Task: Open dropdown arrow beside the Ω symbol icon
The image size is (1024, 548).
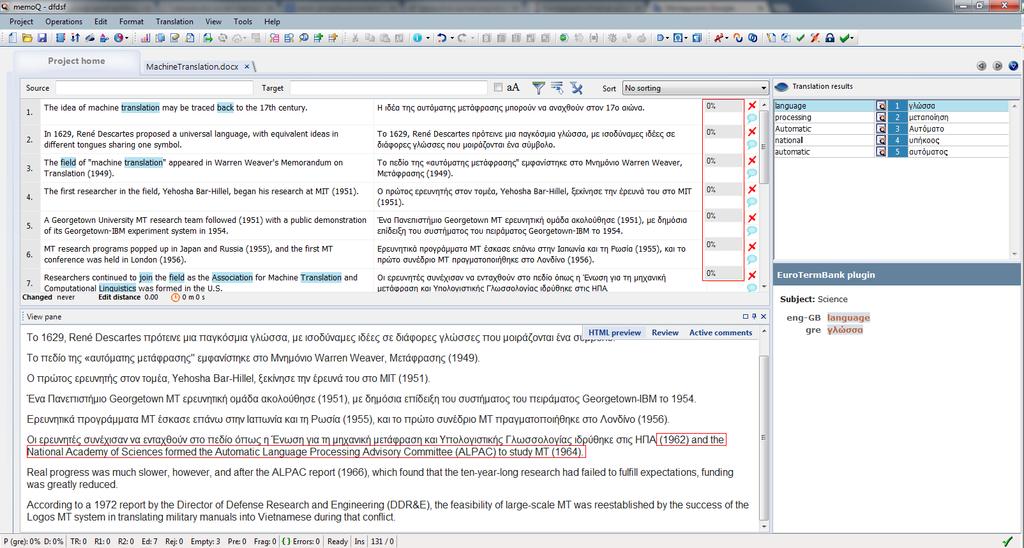Action: (686, 38)
